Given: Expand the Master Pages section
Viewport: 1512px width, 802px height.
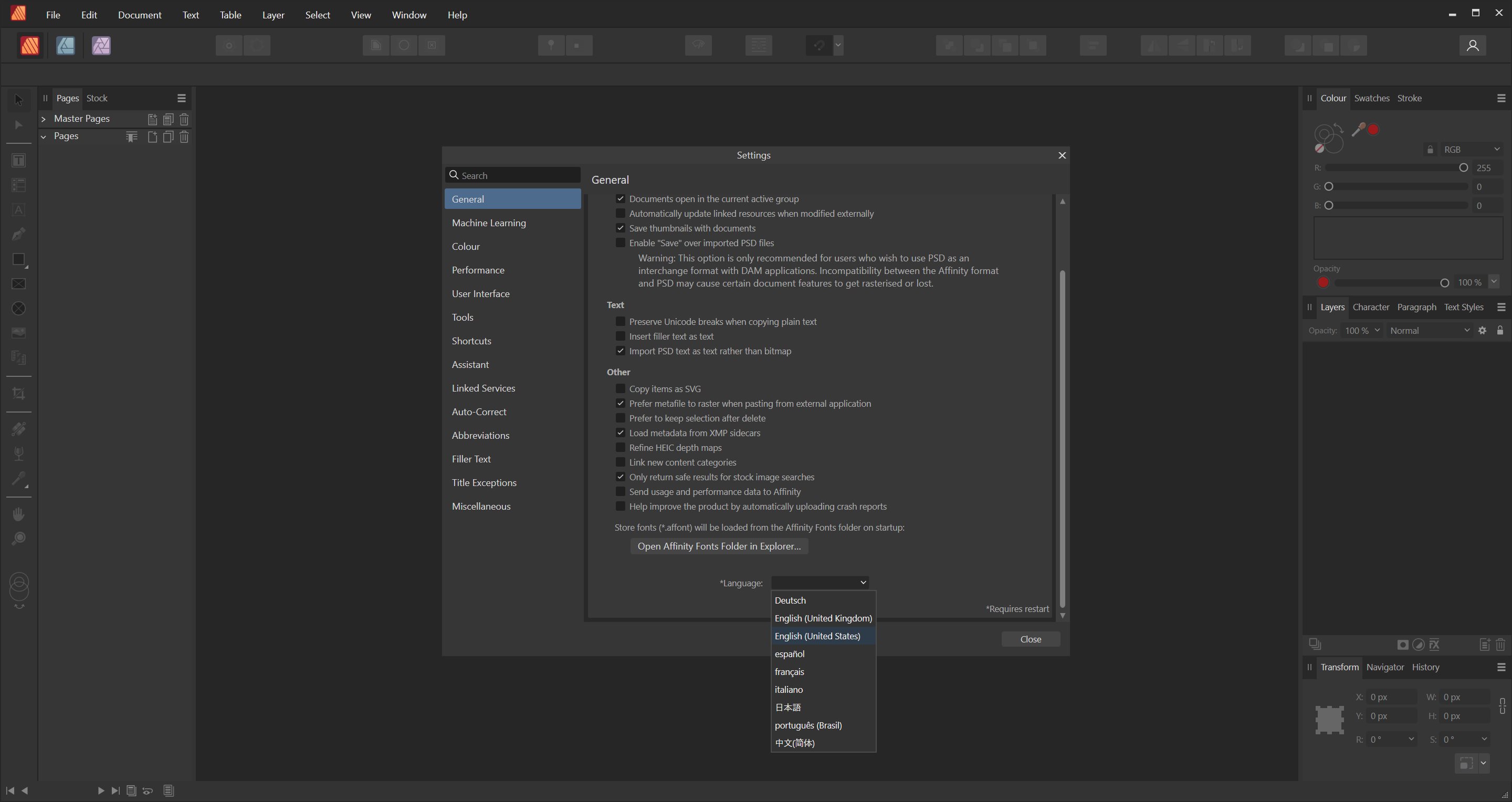Looking at the screenshot, I should [x=44, y=119].
